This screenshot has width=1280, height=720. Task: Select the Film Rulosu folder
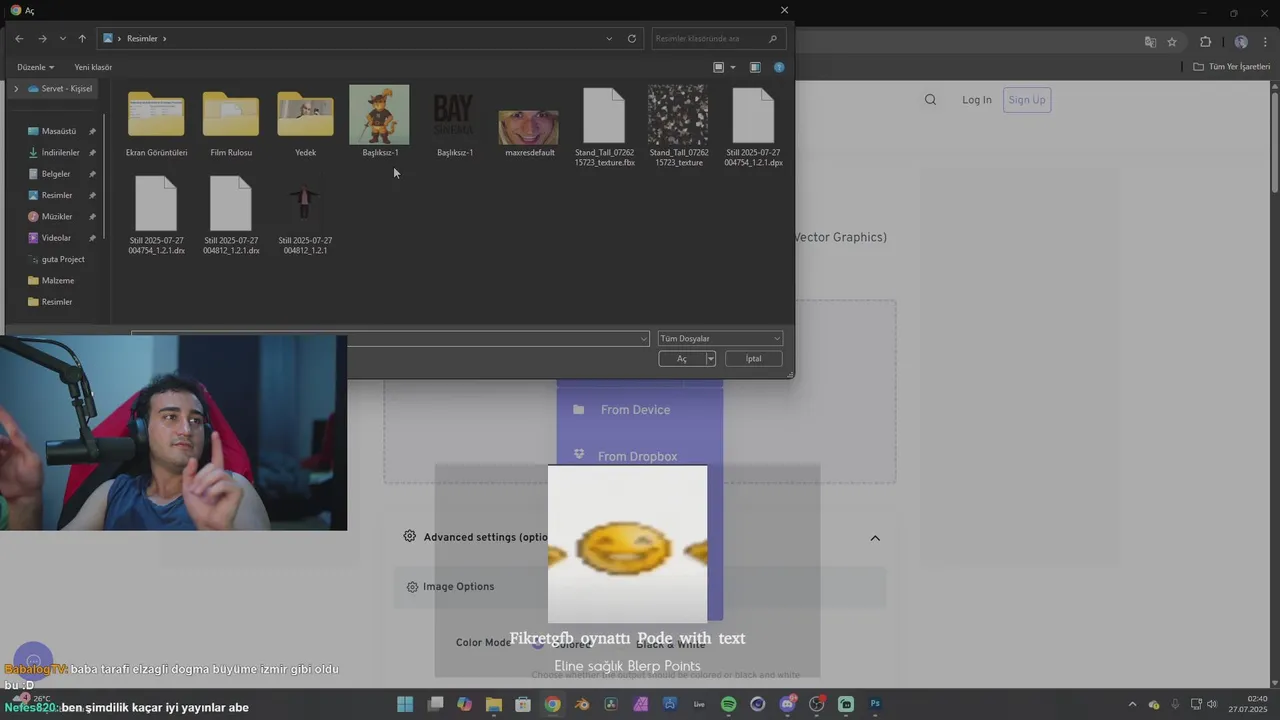[x=231, y=123]
